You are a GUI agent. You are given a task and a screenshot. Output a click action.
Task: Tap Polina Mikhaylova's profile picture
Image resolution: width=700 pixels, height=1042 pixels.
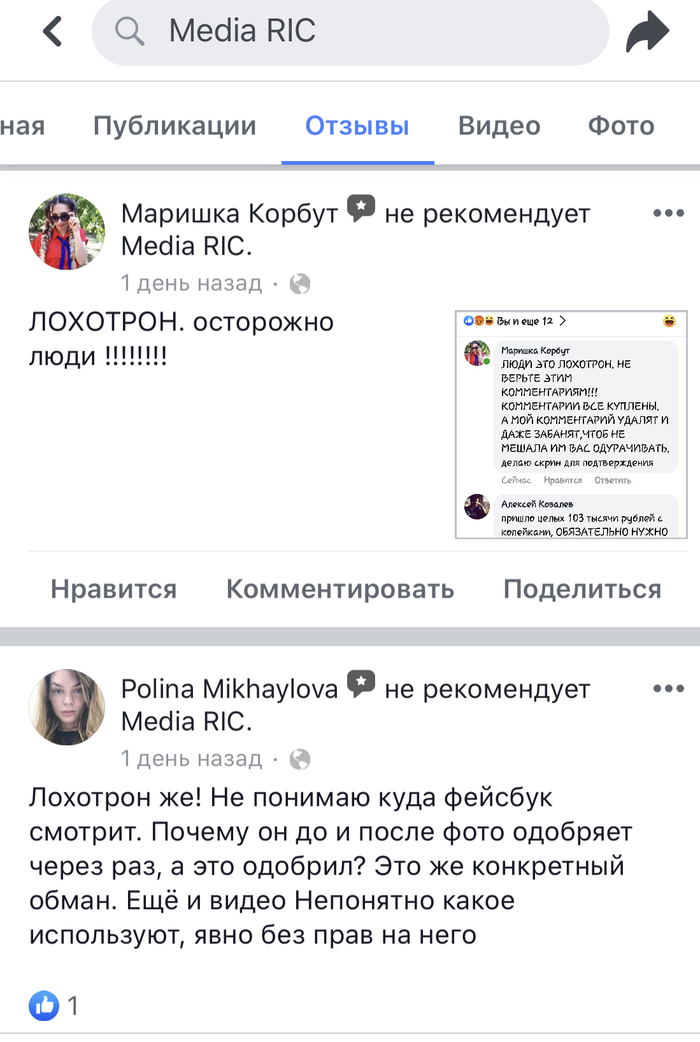(66, 707)
